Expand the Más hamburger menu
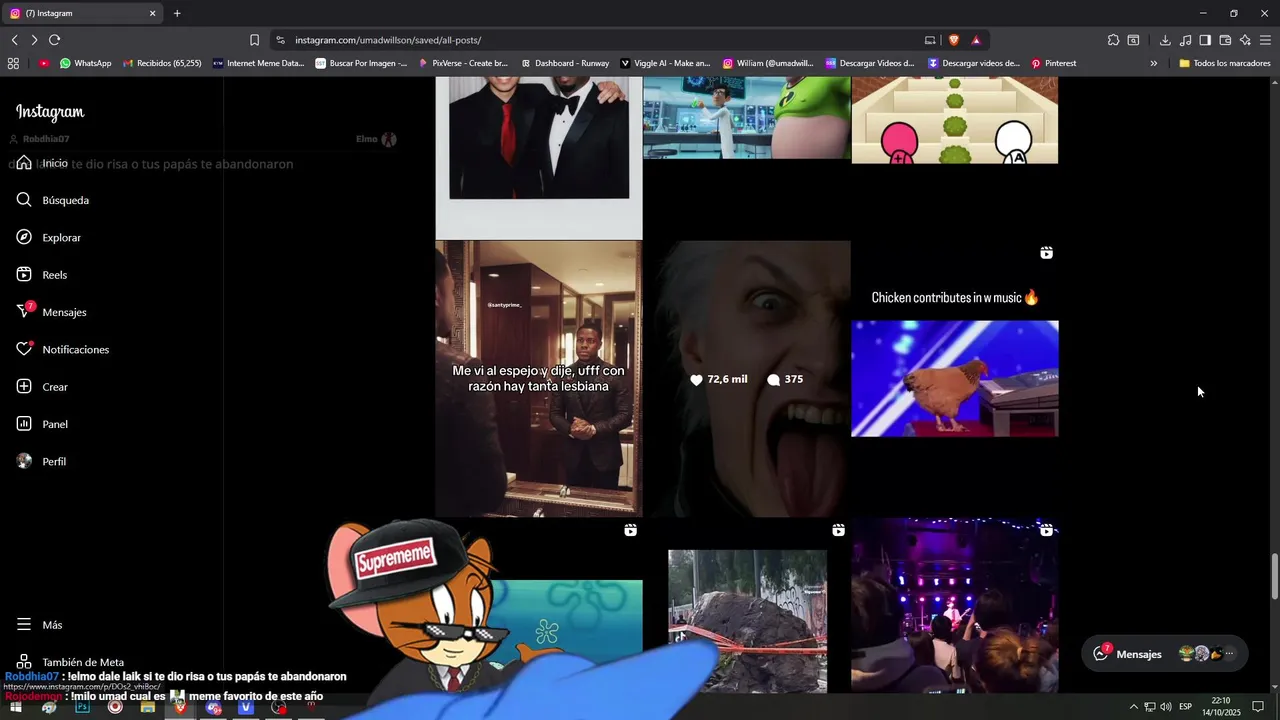1280x720 pixels. point(39,625)
